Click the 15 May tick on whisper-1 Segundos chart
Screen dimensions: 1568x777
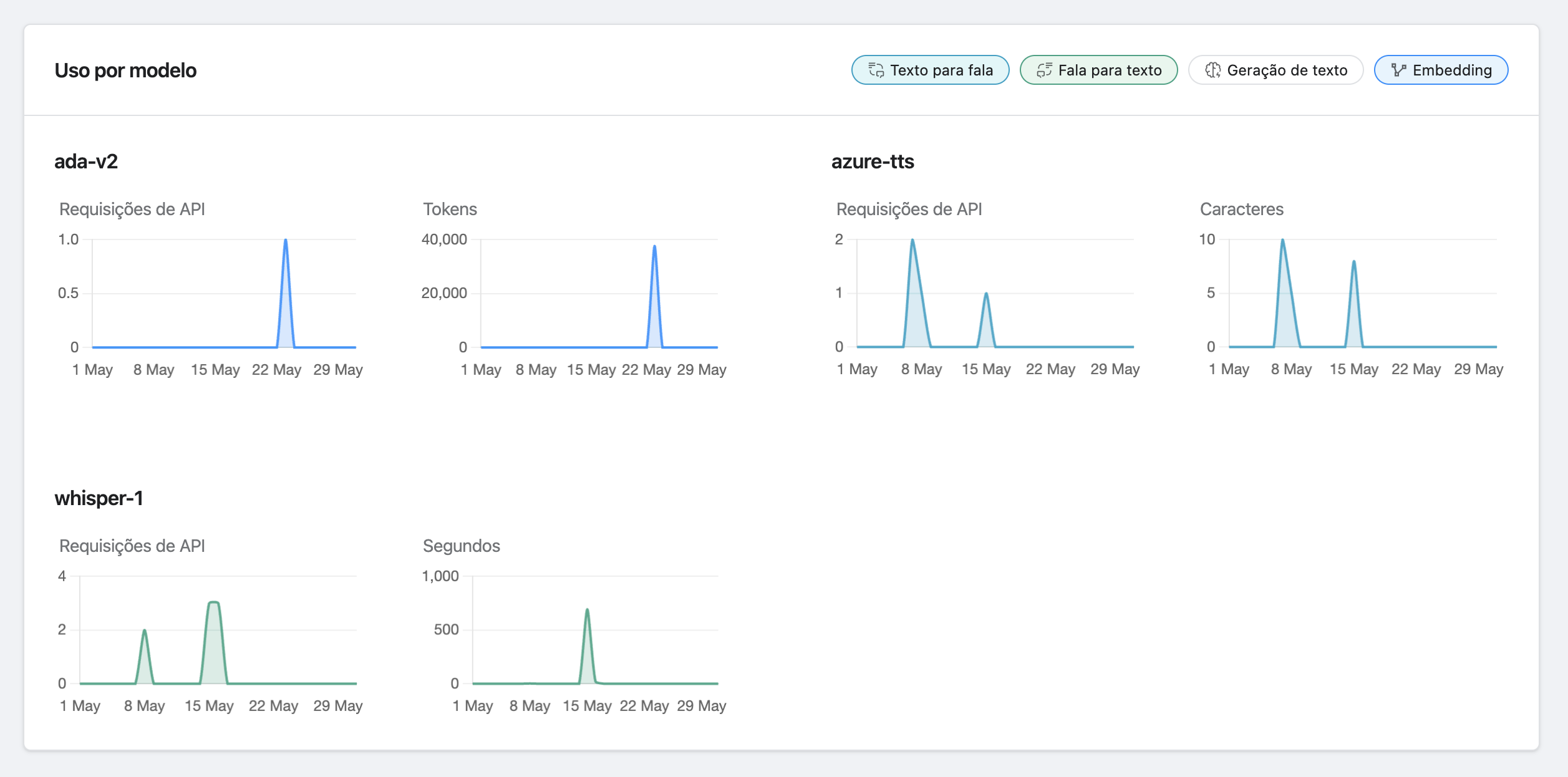pos(587,706)
